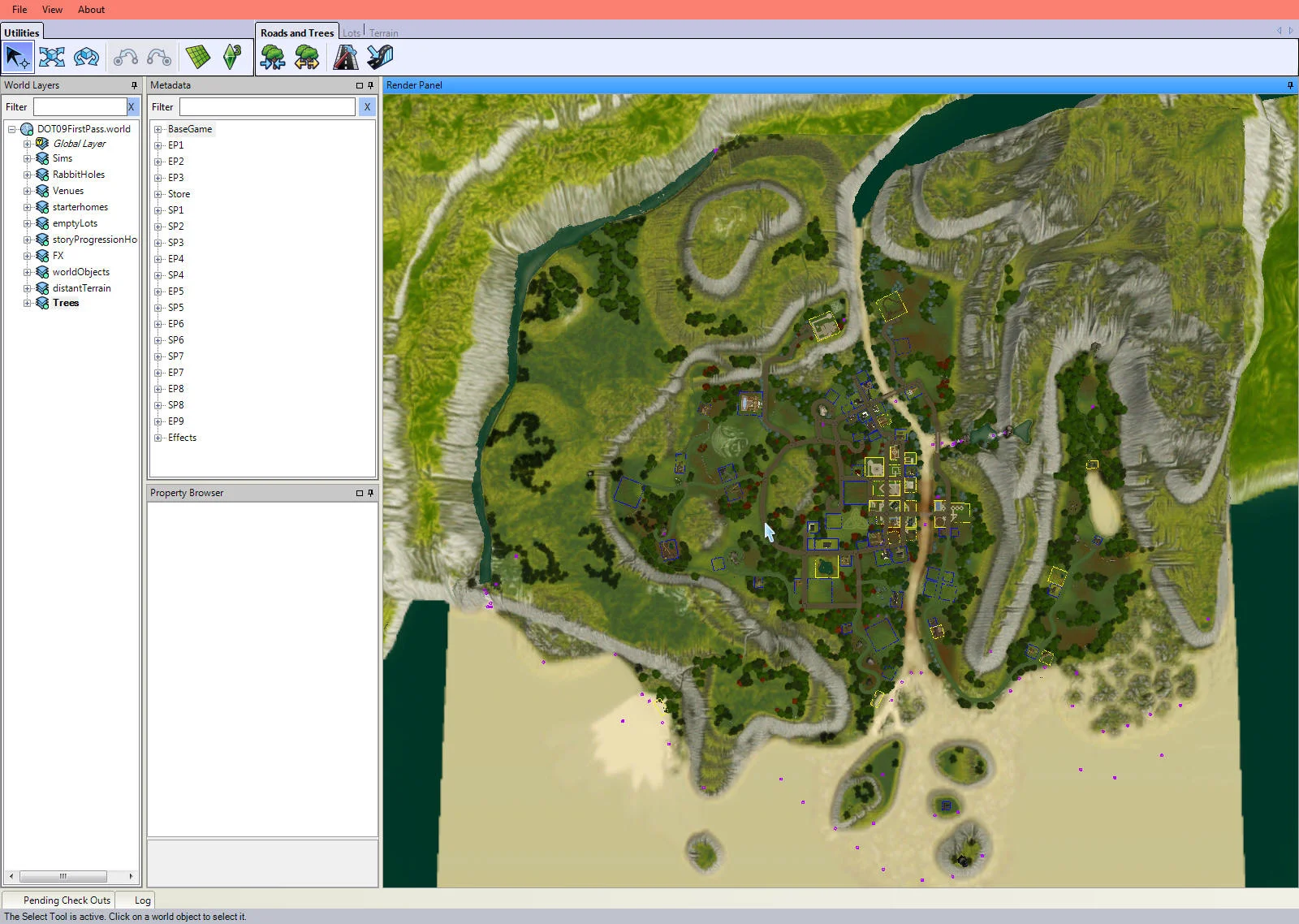This screenshot has height=924, width=1299.
Task: Open the About menu
Action: coord(91,10)
